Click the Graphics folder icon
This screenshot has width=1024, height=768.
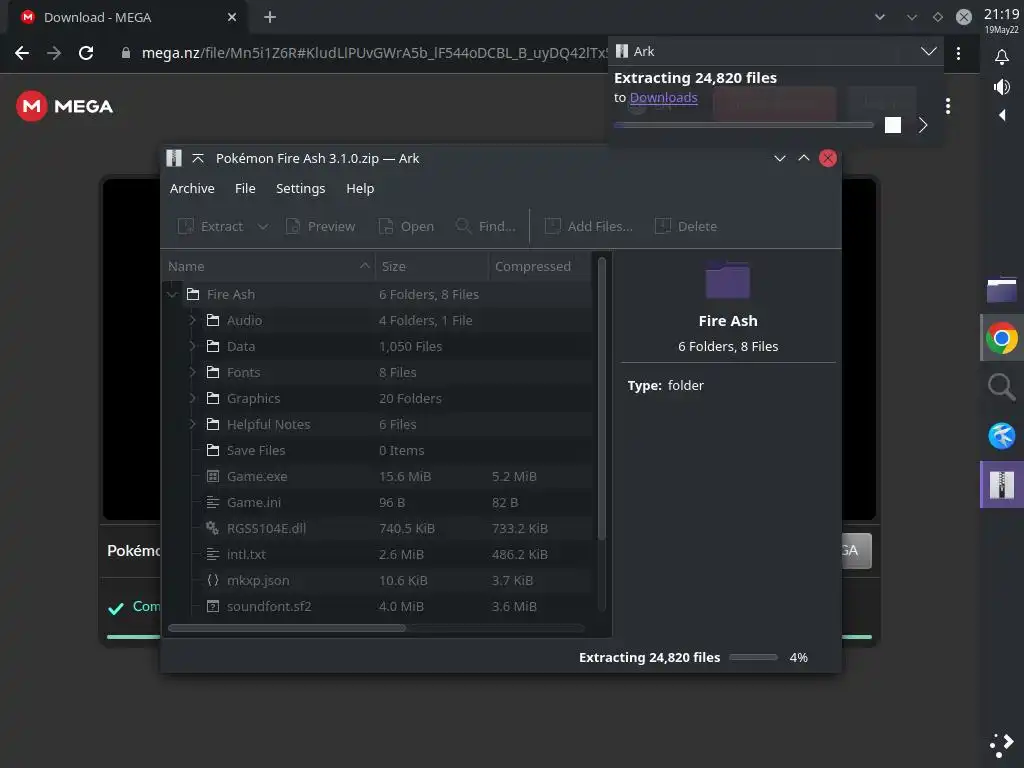tap(213, 398)
